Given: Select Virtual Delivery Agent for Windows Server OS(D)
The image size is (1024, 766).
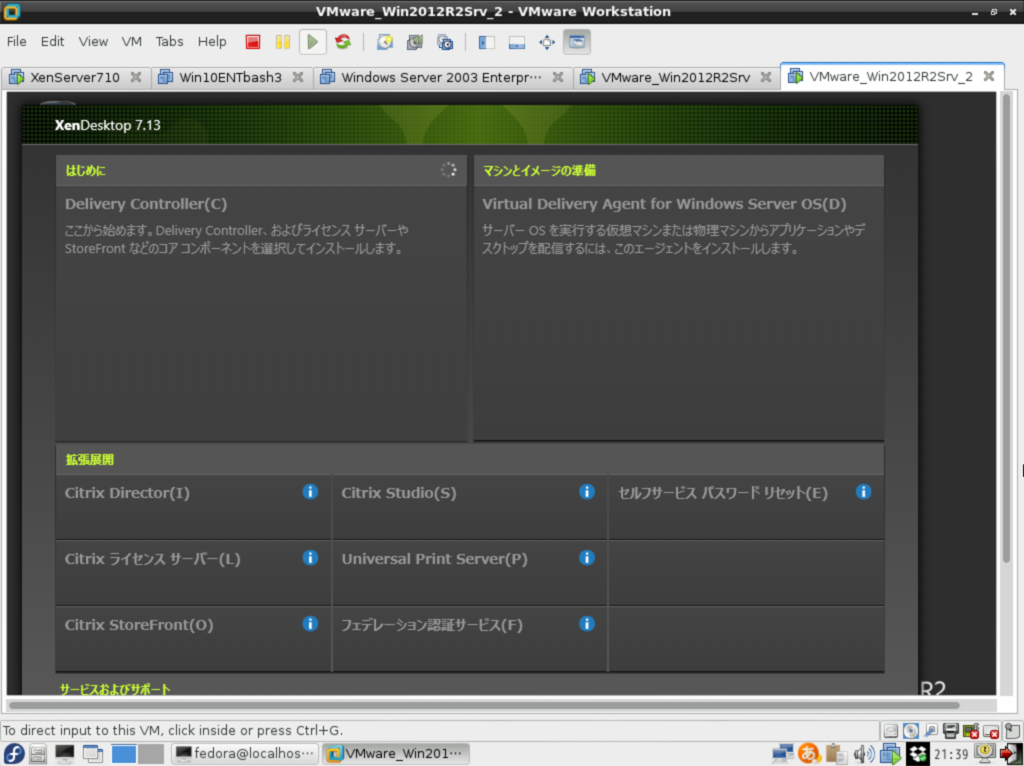Looking at the screenshot, I should 664,204.
